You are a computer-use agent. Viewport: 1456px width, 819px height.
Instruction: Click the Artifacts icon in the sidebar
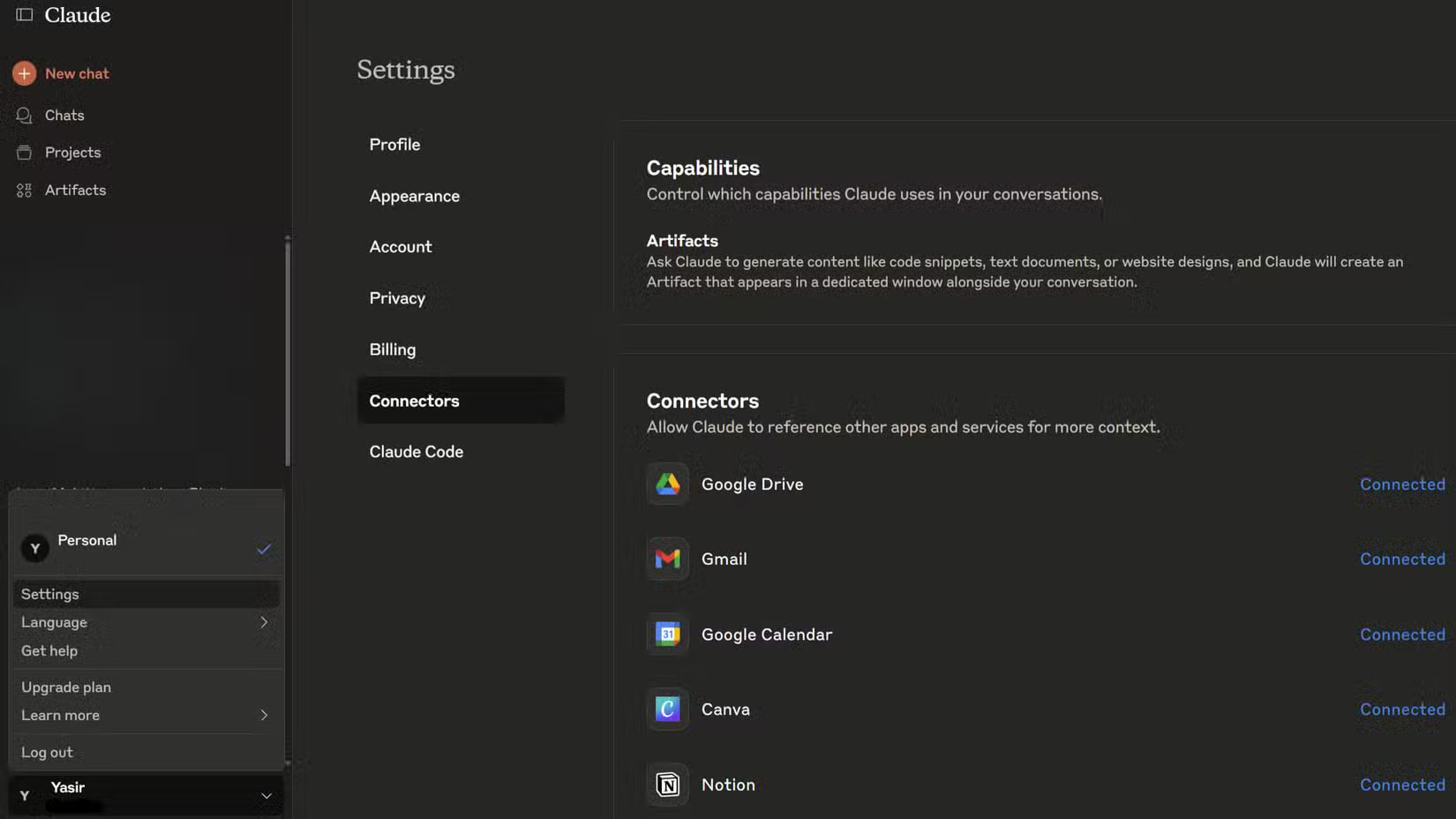pos(24,189)
